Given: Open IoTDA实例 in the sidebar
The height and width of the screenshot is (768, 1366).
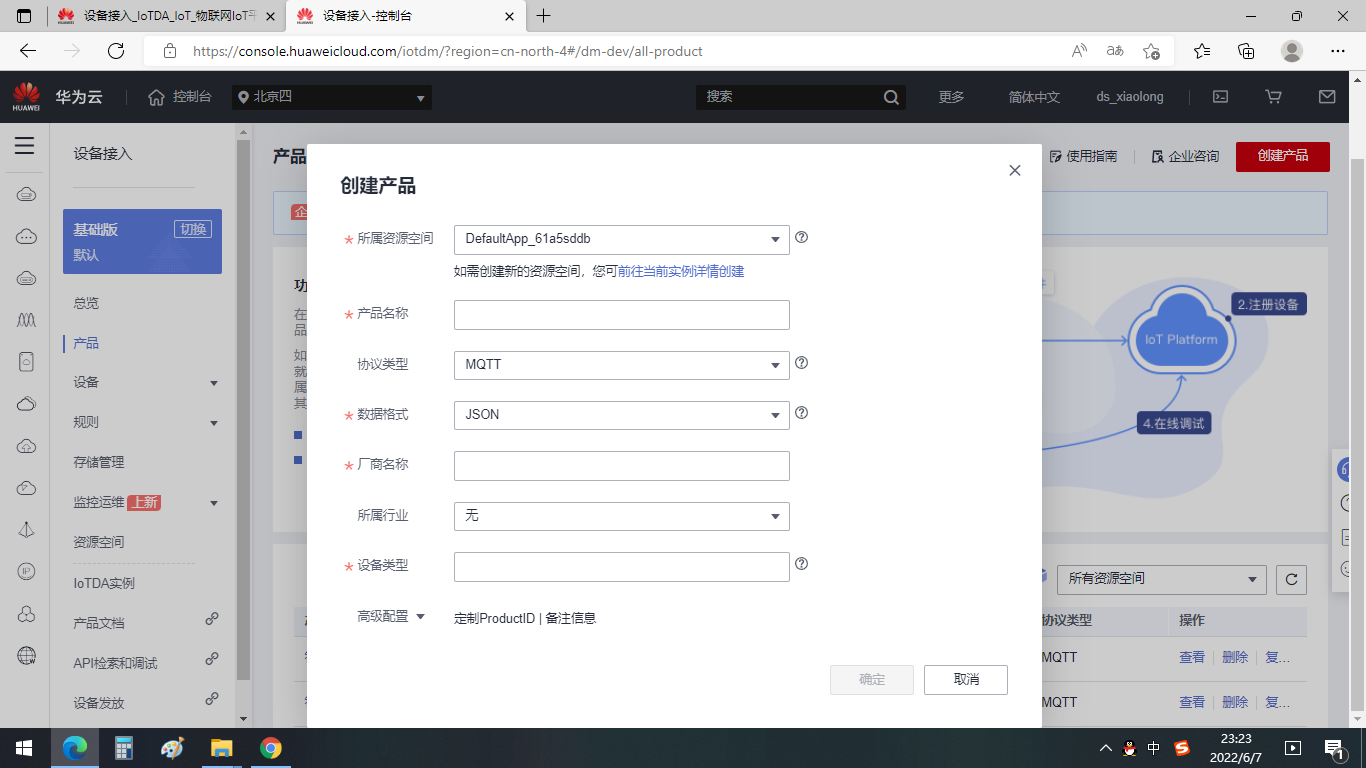Looking at the screenshot, I should [x=104, y=583].
